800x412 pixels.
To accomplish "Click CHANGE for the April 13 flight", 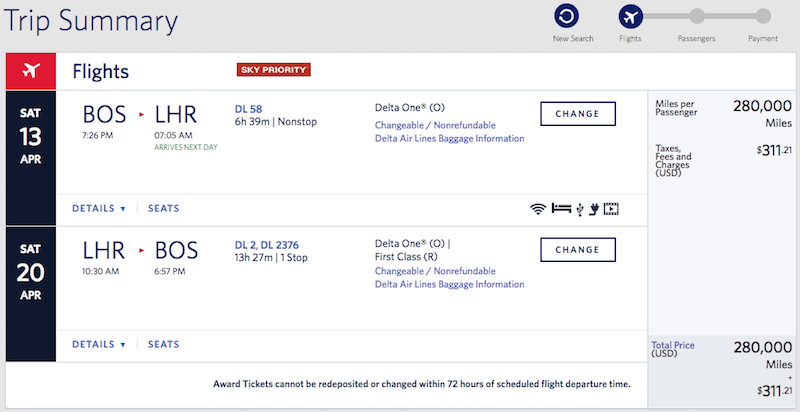I will (x=578, y=114).
